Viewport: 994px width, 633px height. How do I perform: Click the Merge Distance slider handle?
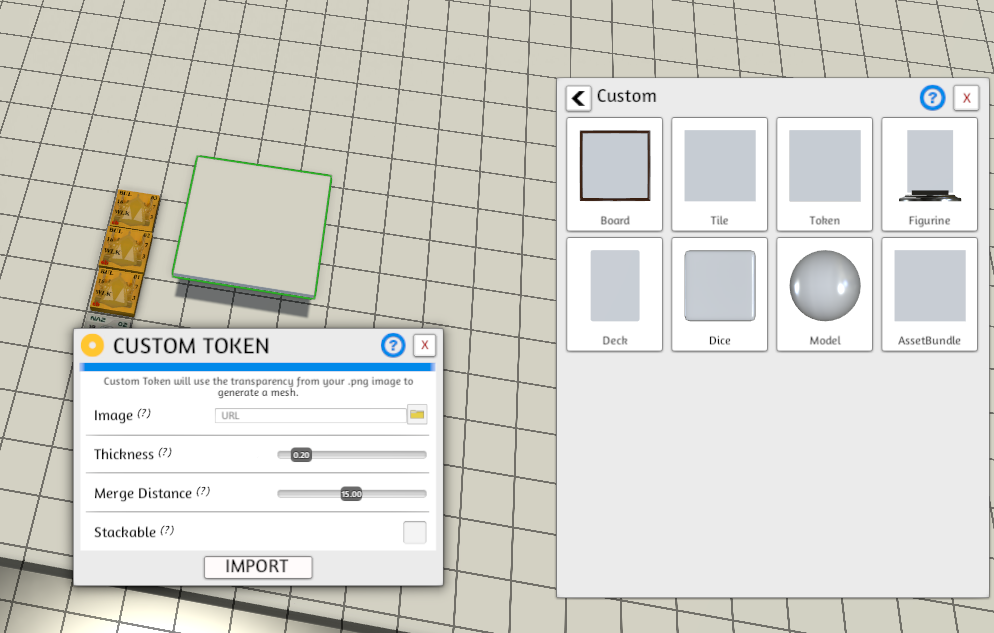point(351,494)
